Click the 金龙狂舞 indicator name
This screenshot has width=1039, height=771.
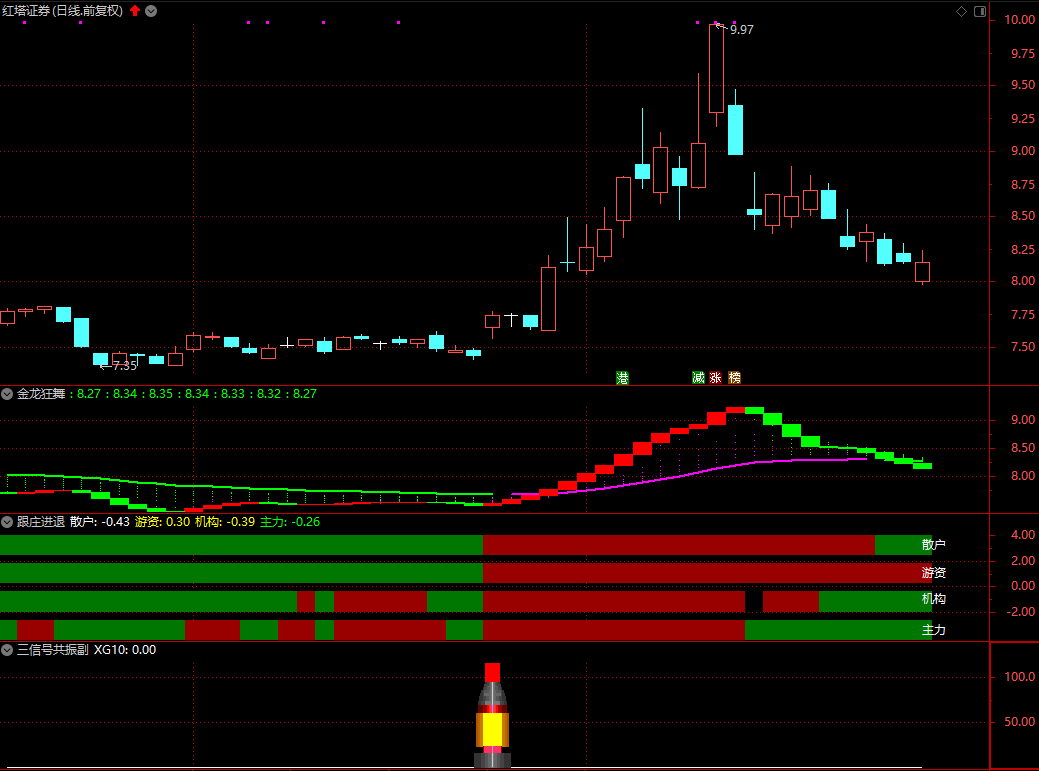click(x=41, y=394)
